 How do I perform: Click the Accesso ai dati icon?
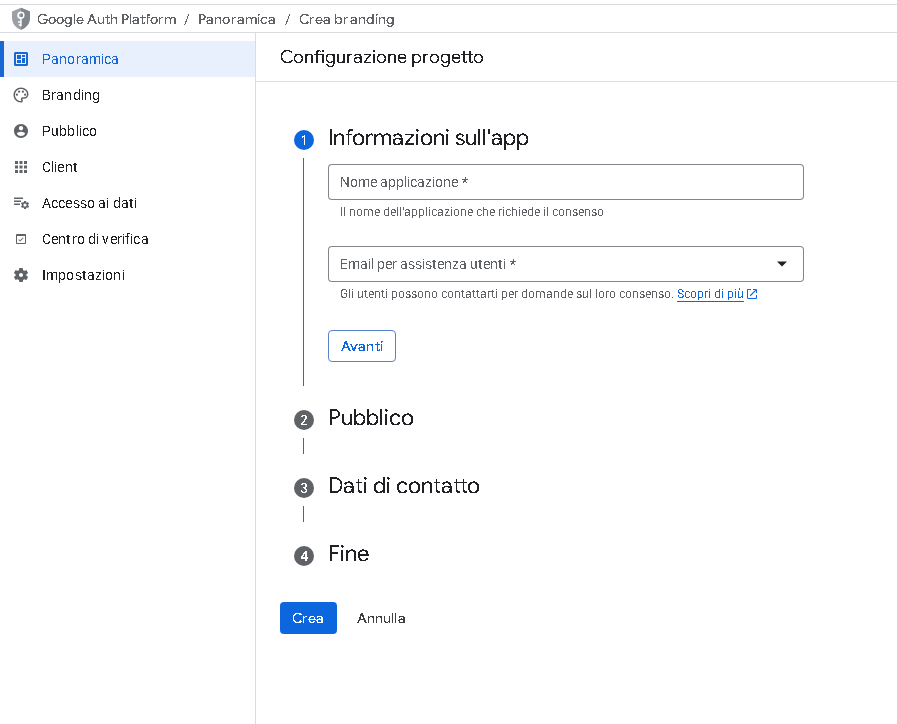click(21, 203)
